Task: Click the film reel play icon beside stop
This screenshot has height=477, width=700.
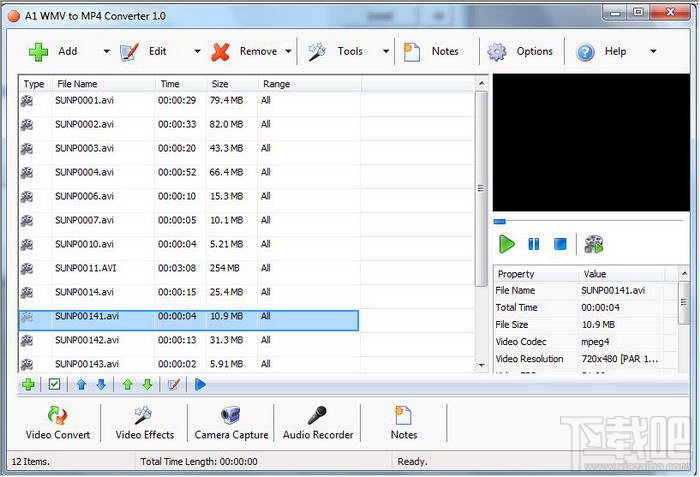Action: tap(594, 244)
